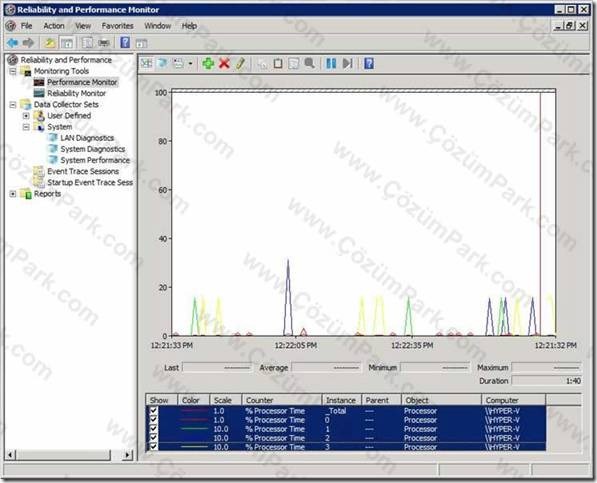
Task: Uncheck Show box for instance 3 counter
Action: (x=153, y=446)
